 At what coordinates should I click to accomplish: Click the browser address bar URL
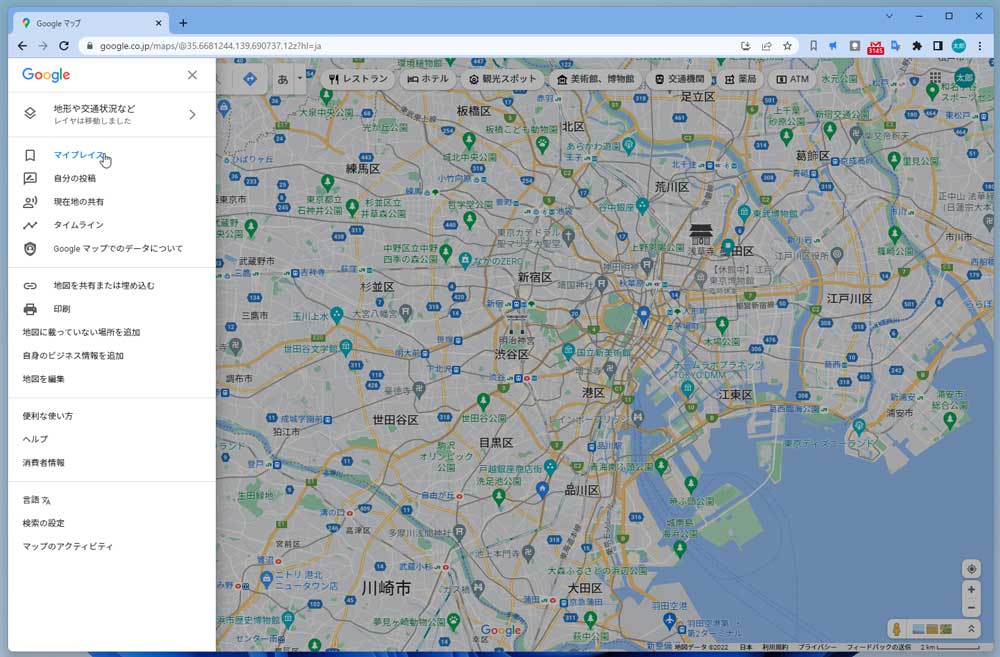coord(210,46)
